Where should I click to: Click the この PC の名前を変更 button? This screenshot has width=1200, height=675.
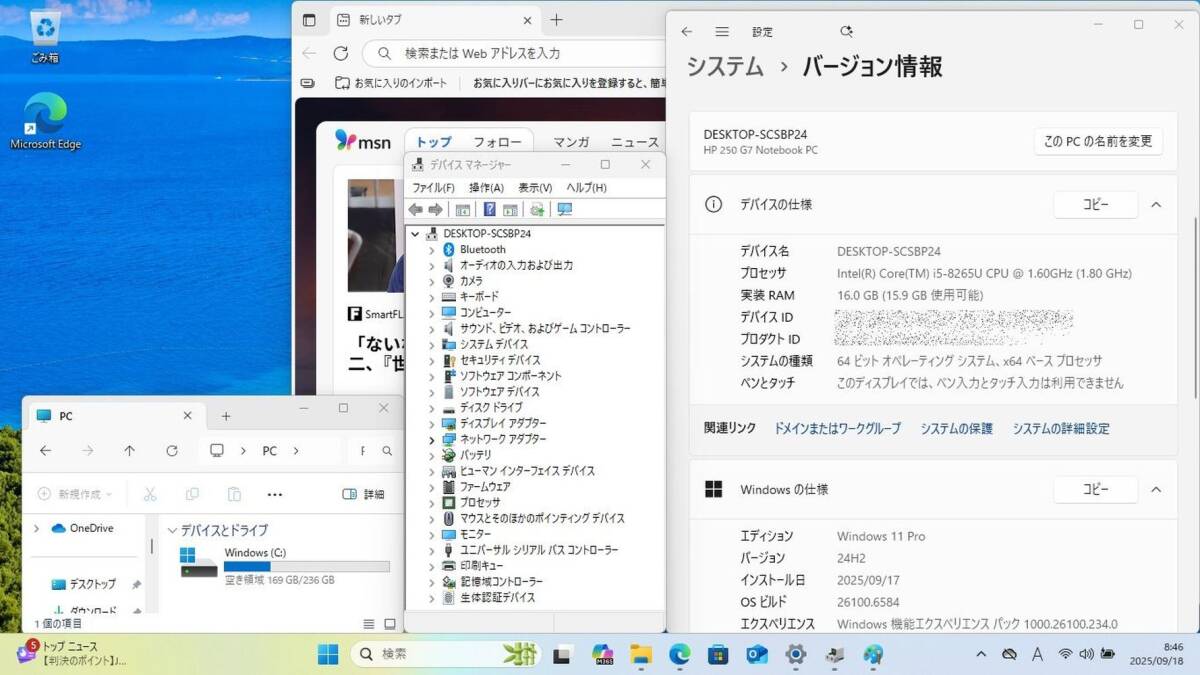tap(1097, 141)
